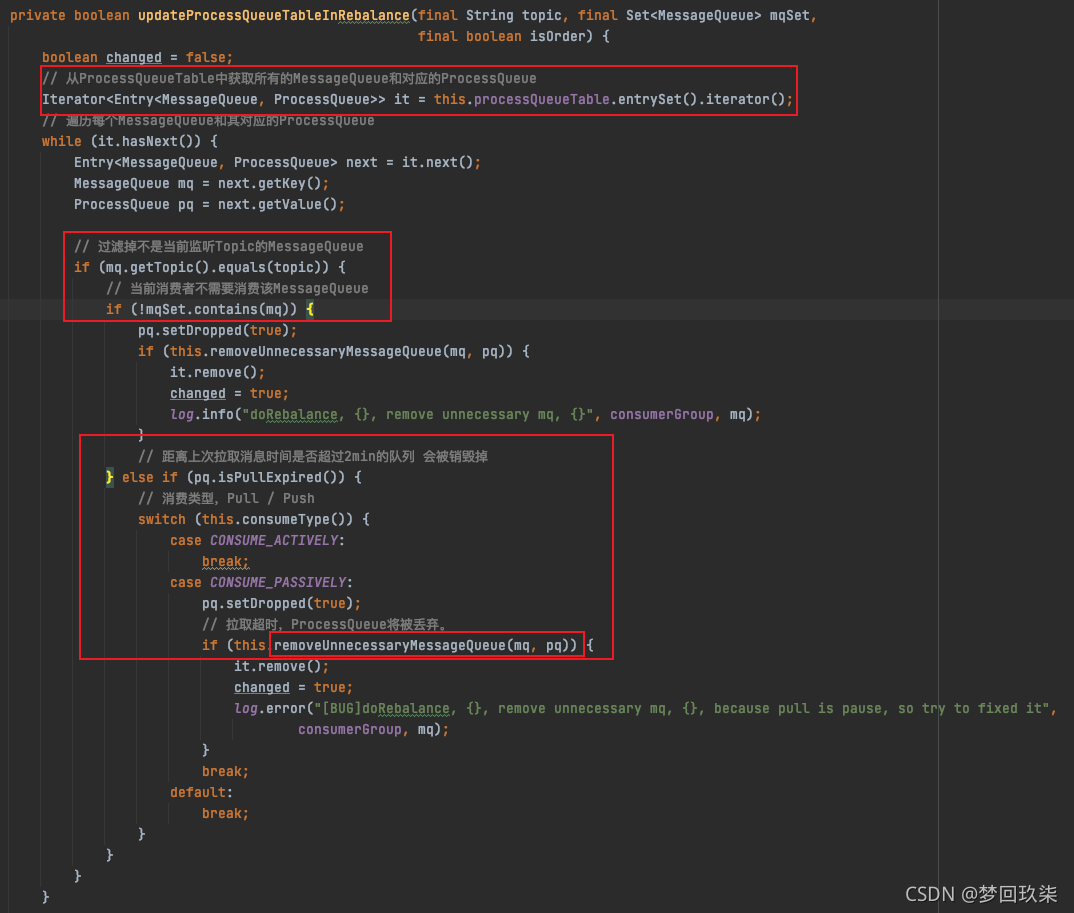The width and height of the screenshot is (1074, 913).
Task: Click the !mqSet.contains(mq) condition
Action: [x=210, y=309]
